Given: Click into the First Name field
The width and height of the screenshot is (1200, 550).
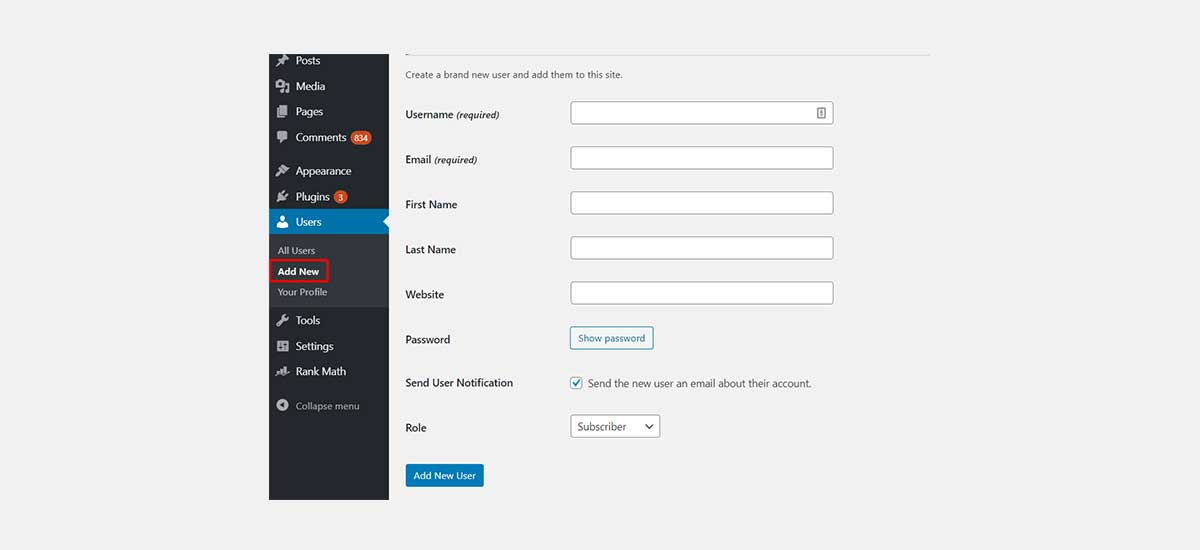Looking at the screenshot, I should (x=702, y=203).
